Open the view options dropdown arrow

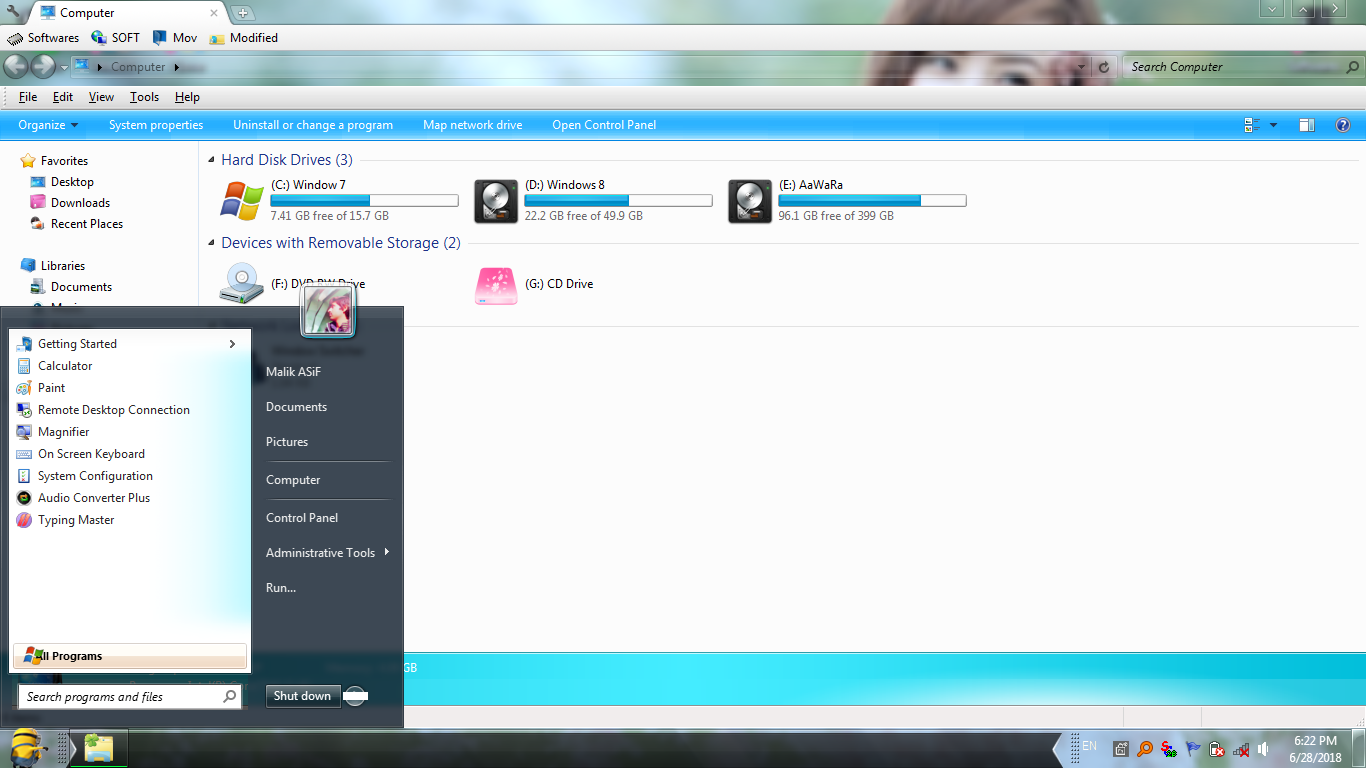tap(1273, 125)
